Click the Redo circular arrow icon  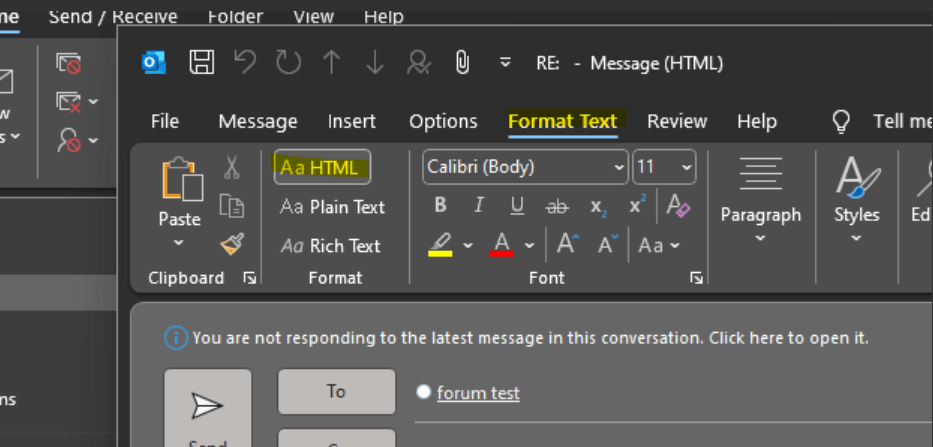pos(289,62)
